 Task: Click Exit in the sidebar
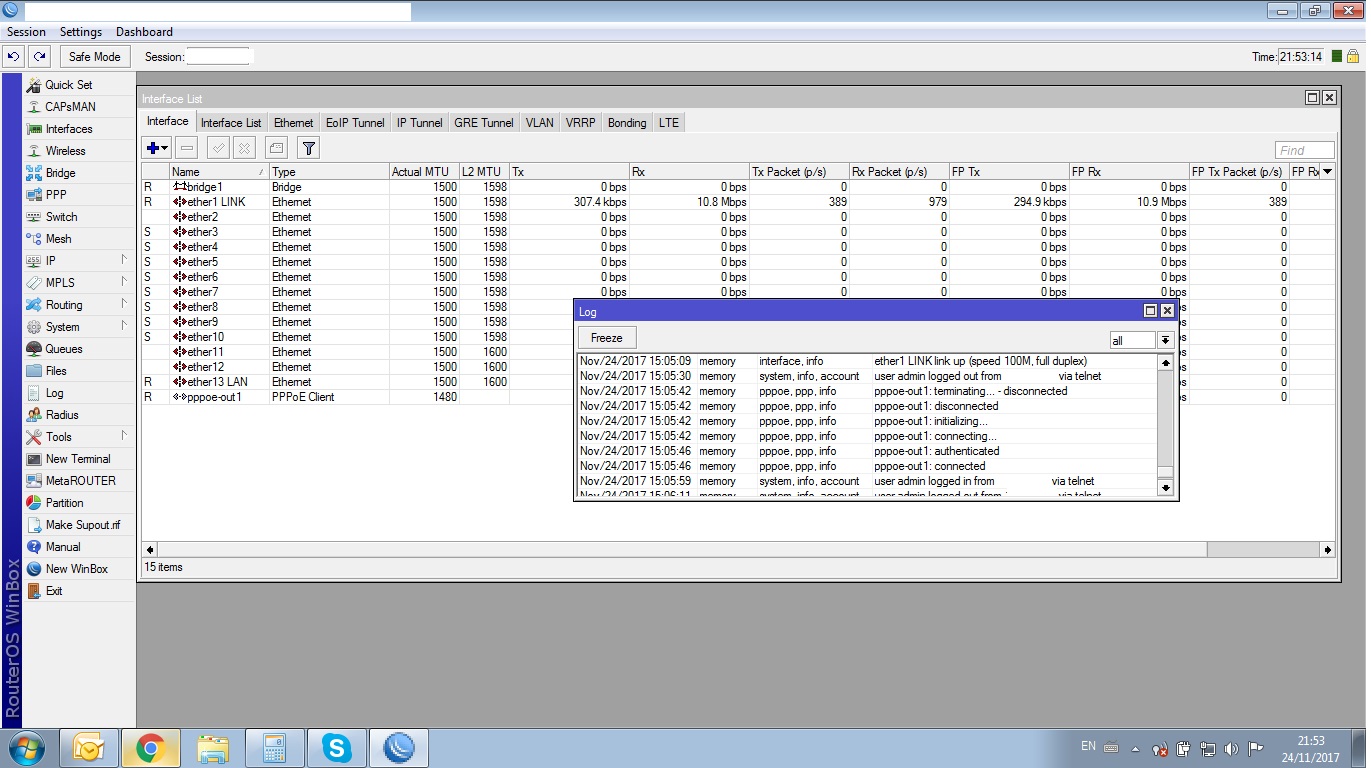[54, 591]
